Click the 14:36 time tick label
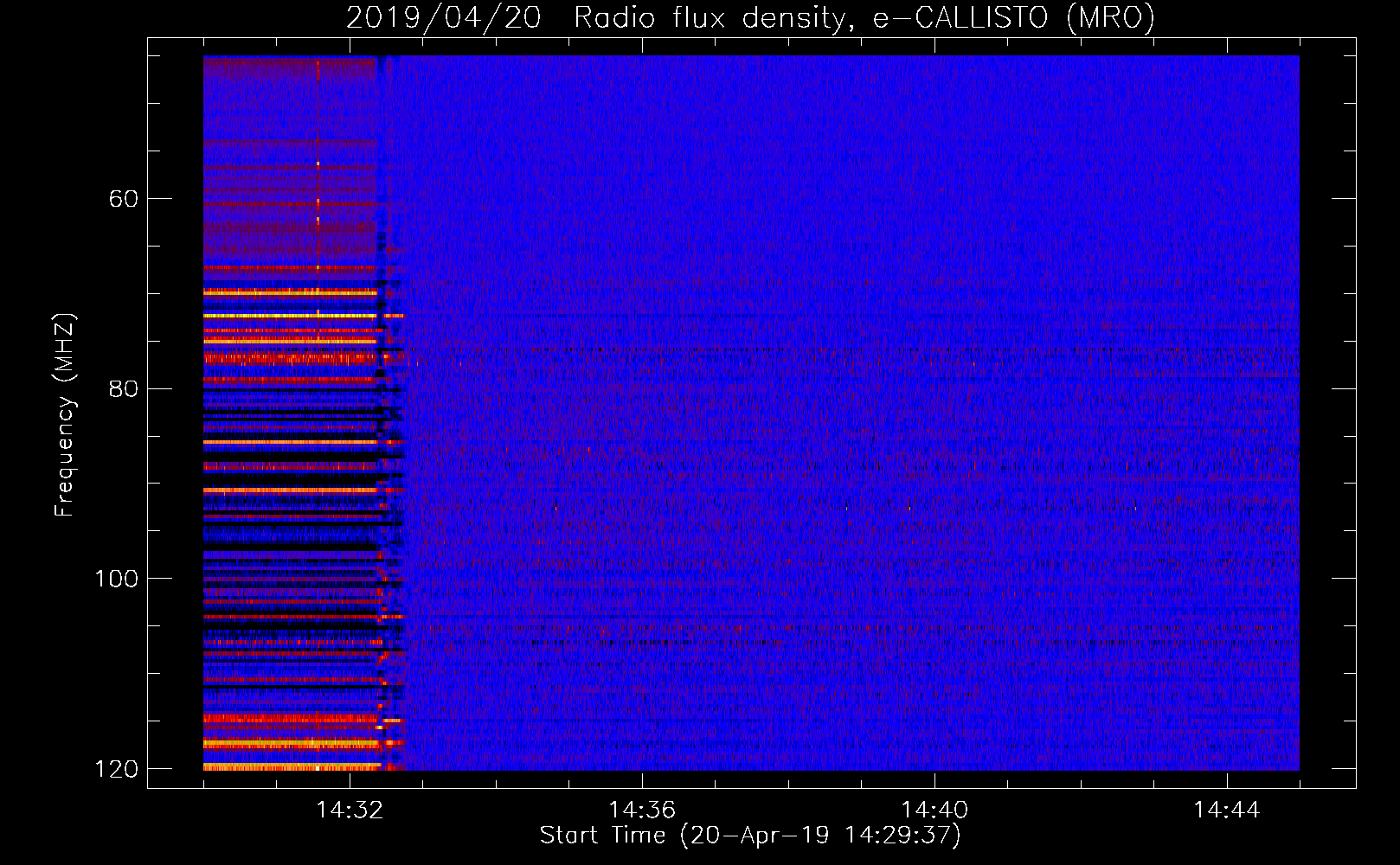 (642, 811)
